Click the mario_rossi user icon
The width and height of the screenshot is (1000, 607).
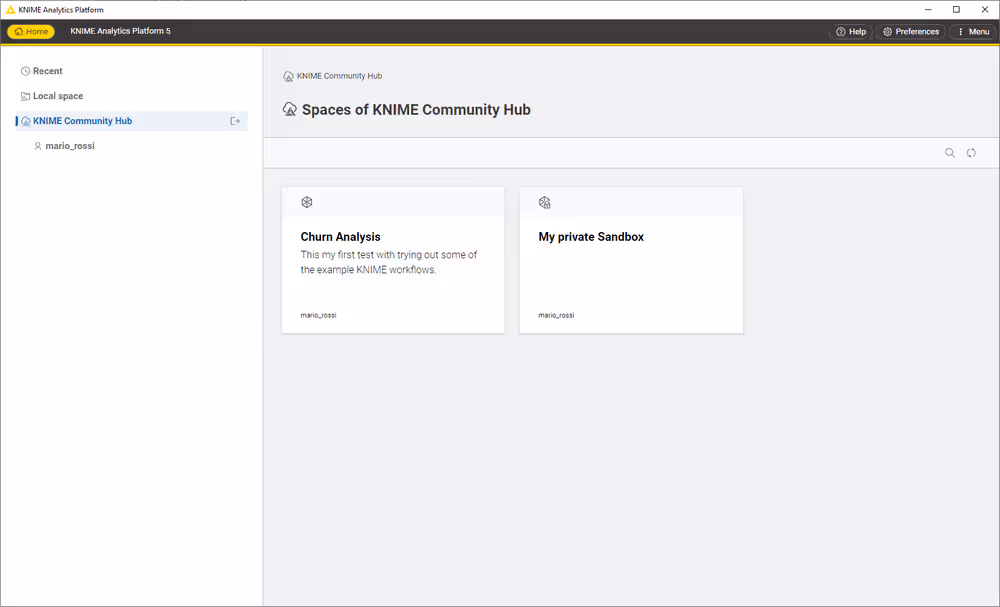pos(38,146)
